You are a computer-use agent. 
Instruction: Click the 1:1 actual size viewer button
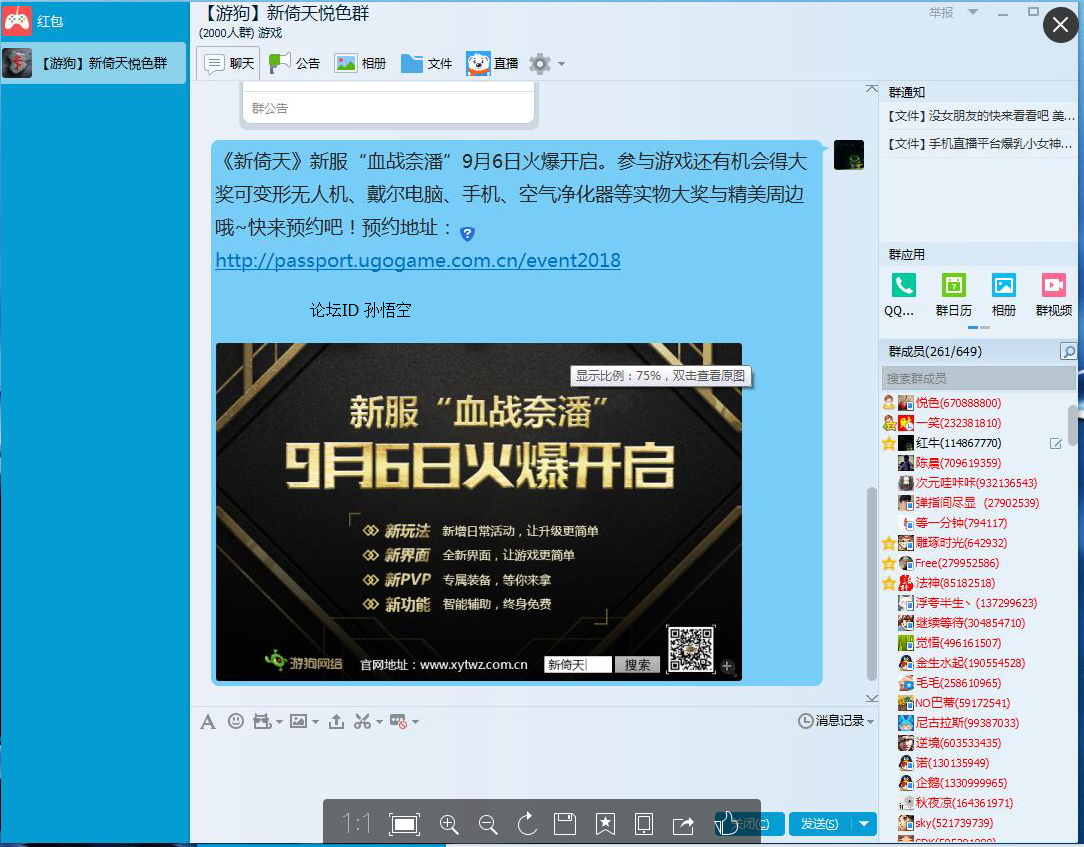click(356, 823)
